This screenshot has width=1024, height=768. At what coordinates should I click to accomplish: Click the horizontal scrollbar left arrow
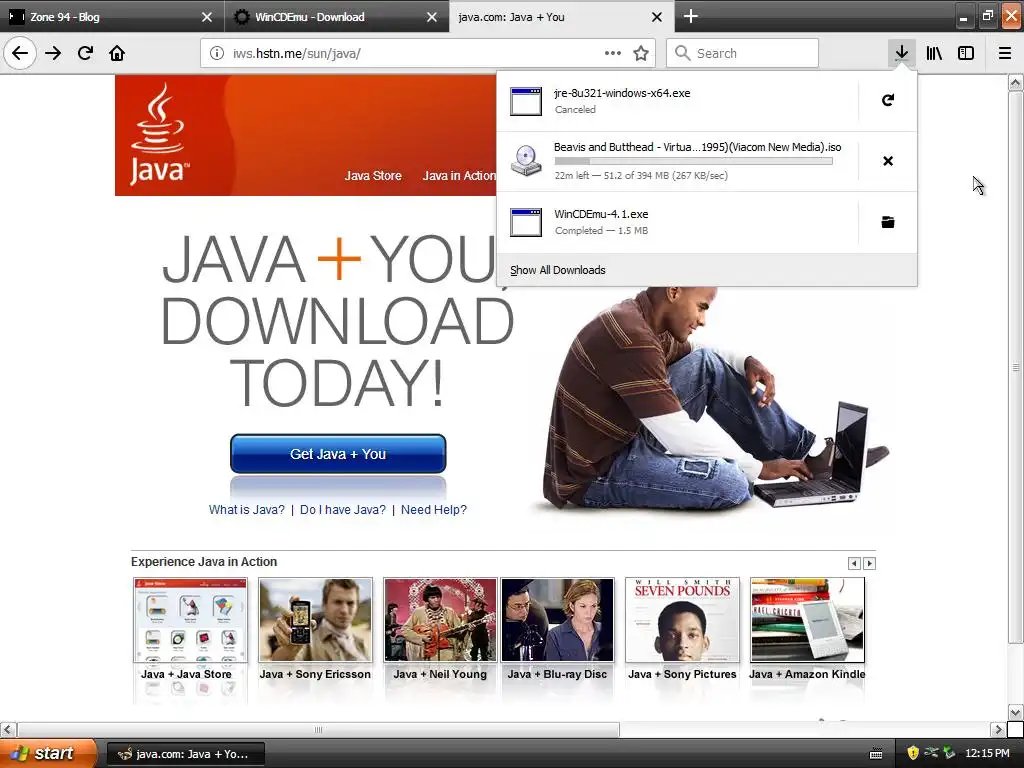click(x=8, y=729)
